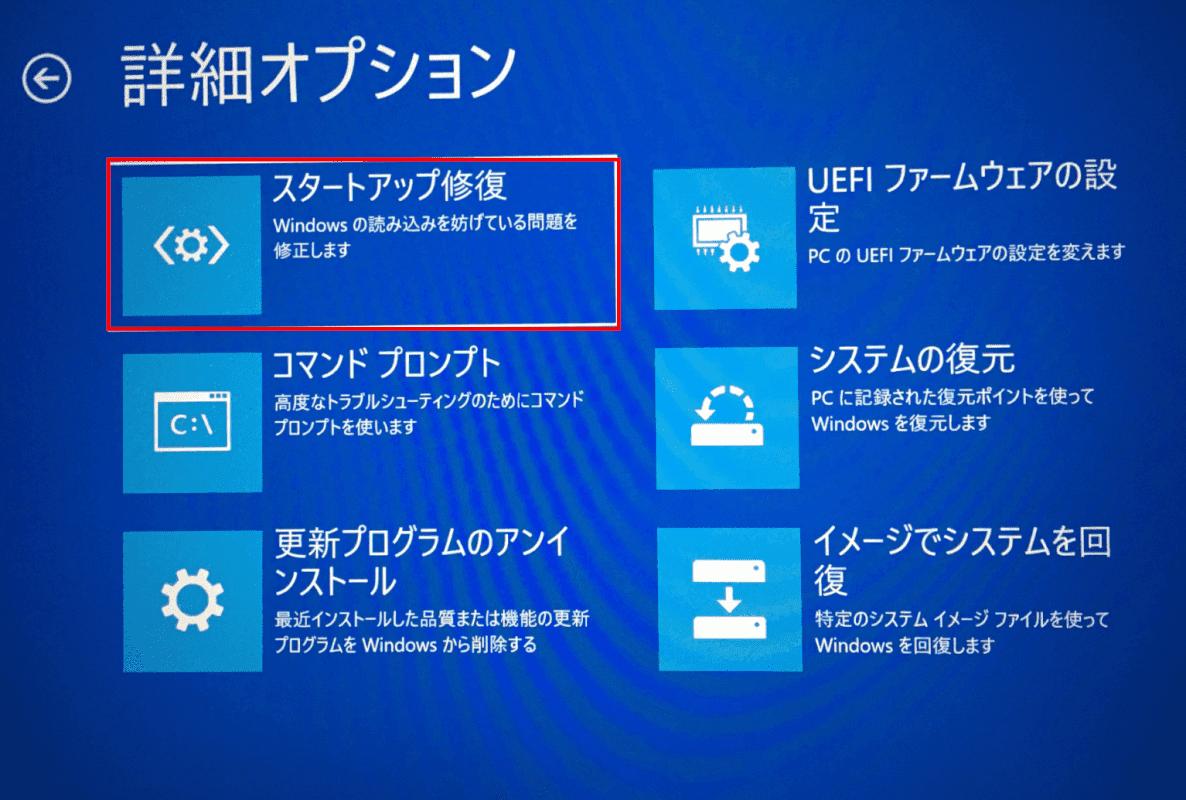Click the 詳細オプション page heading
This screenshot has width=1186, height=800.
[318, 73]
